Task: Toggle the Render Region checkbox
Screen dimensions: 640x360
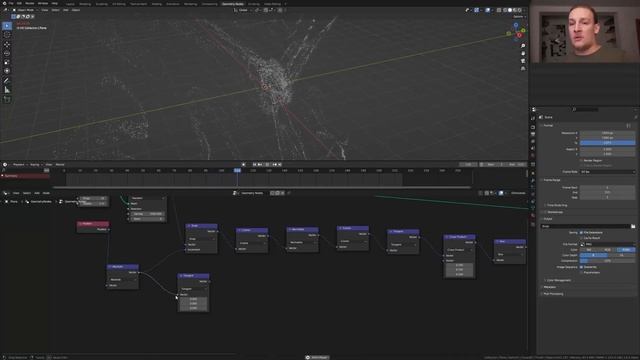Action: 581,160
